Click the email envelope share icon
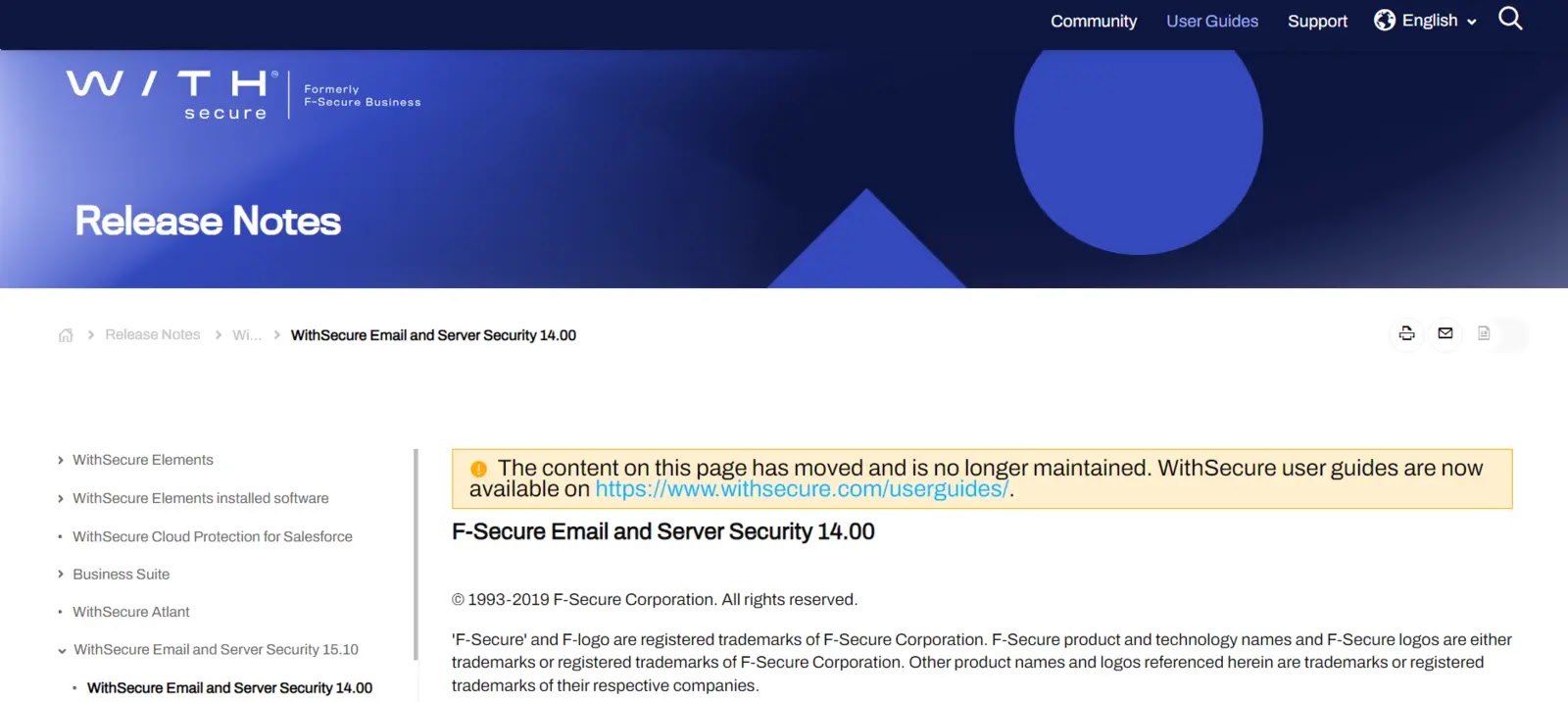 coord(1445,333)
